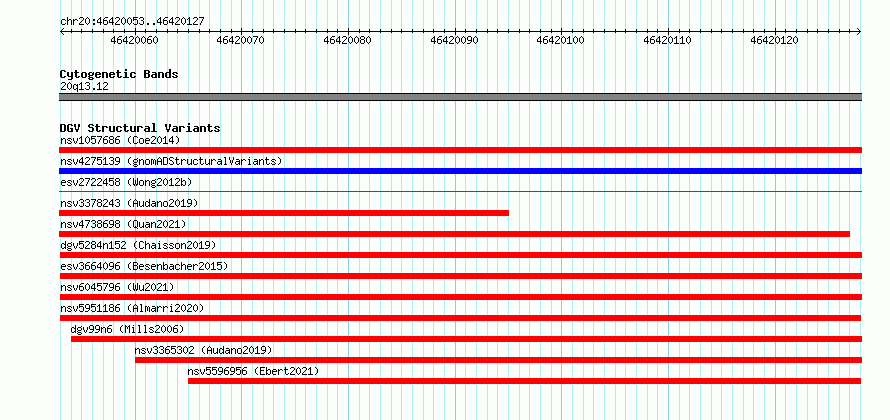Open nsv3378243 (Audano2019) variant label

[129, 203]
